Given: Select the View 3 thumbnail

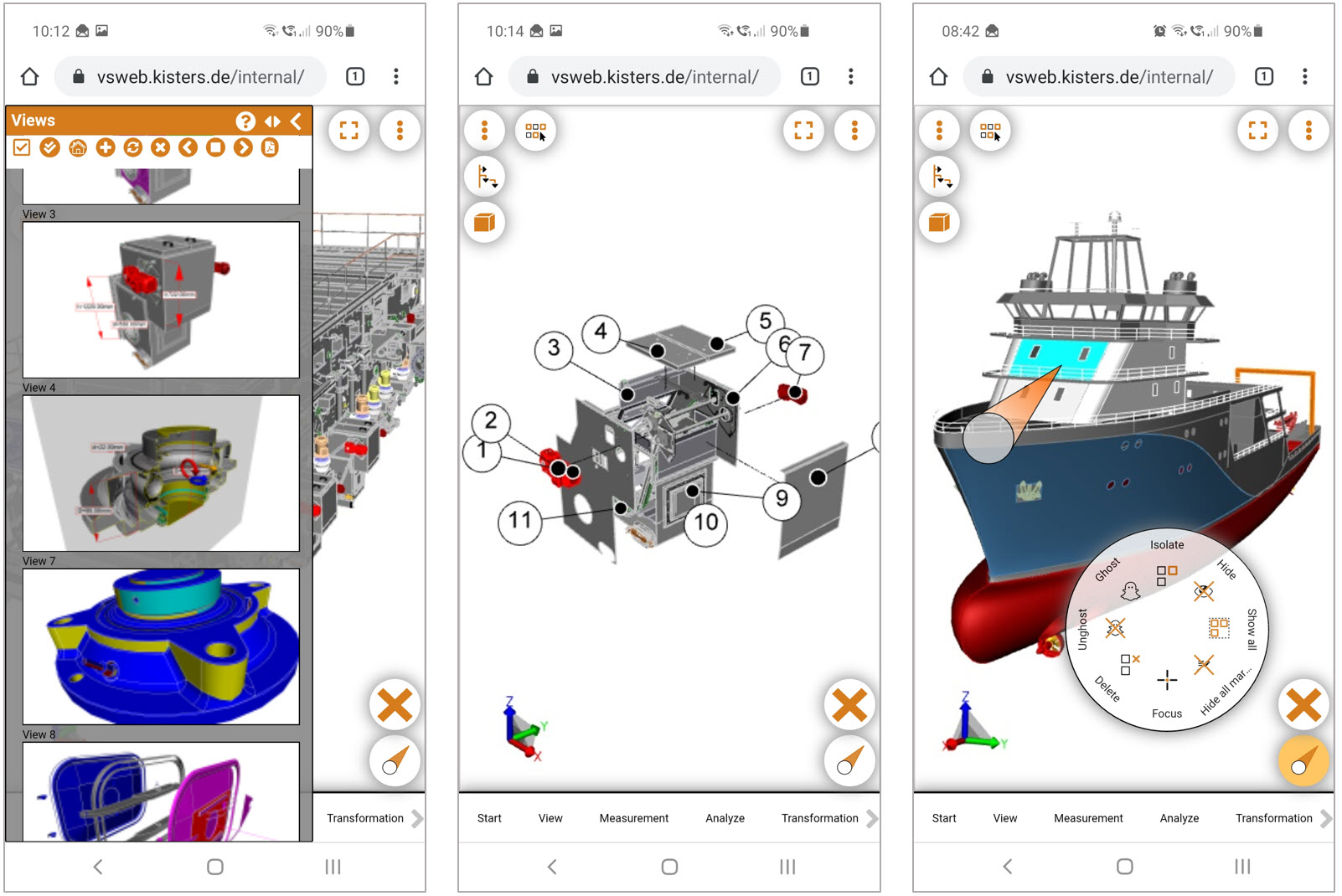Looking at the screenshot, I should [x=161, y=300].
